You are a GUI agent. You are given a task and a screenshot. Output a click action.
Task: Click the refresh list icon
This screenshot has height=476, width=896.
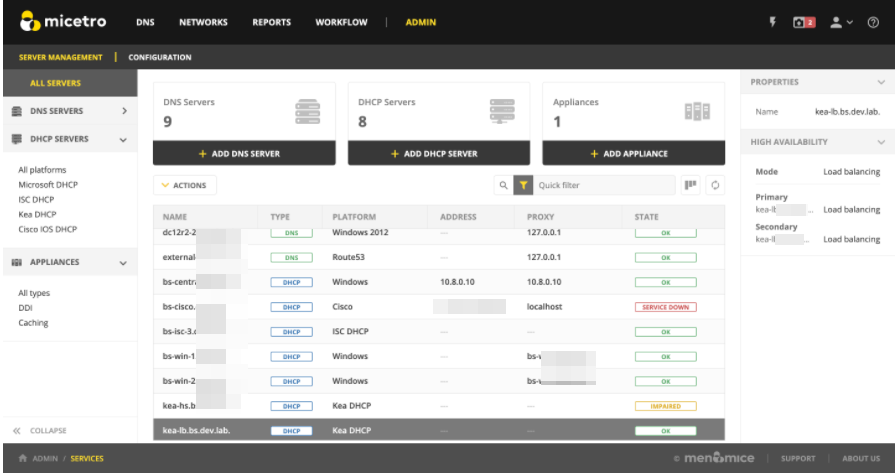(715, 185)
